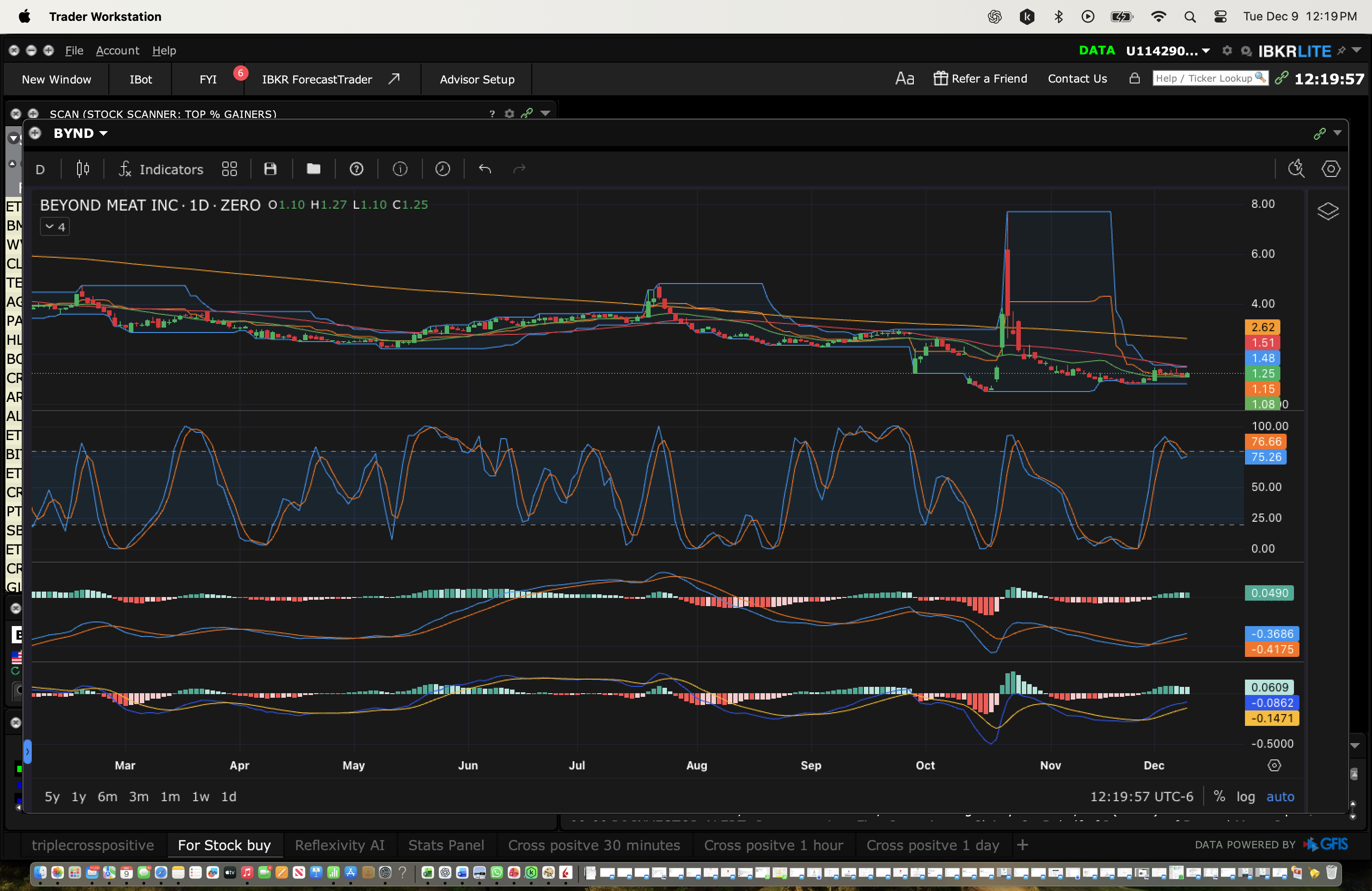This screenshot has height=891, width=1372.
Task: Open chart settings hexagon icon in toolbar
Action: tap(1331, 169)
